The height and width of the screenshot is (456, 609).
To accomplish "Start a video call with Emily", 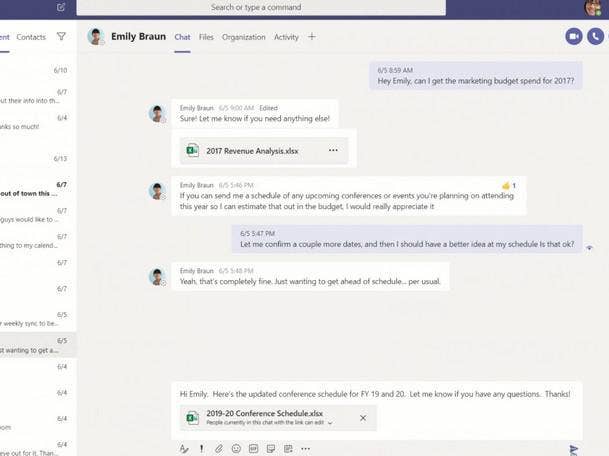I will [574, 36].
